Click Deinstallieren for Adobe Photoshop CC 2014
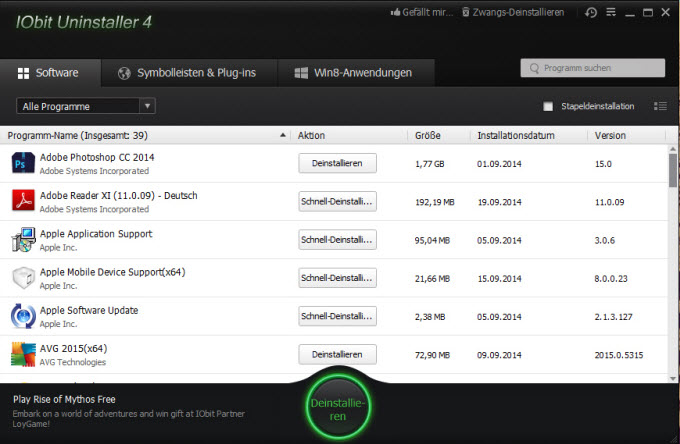Image resolution: width=680 pixels, height=444 pixels. point(337,163)
